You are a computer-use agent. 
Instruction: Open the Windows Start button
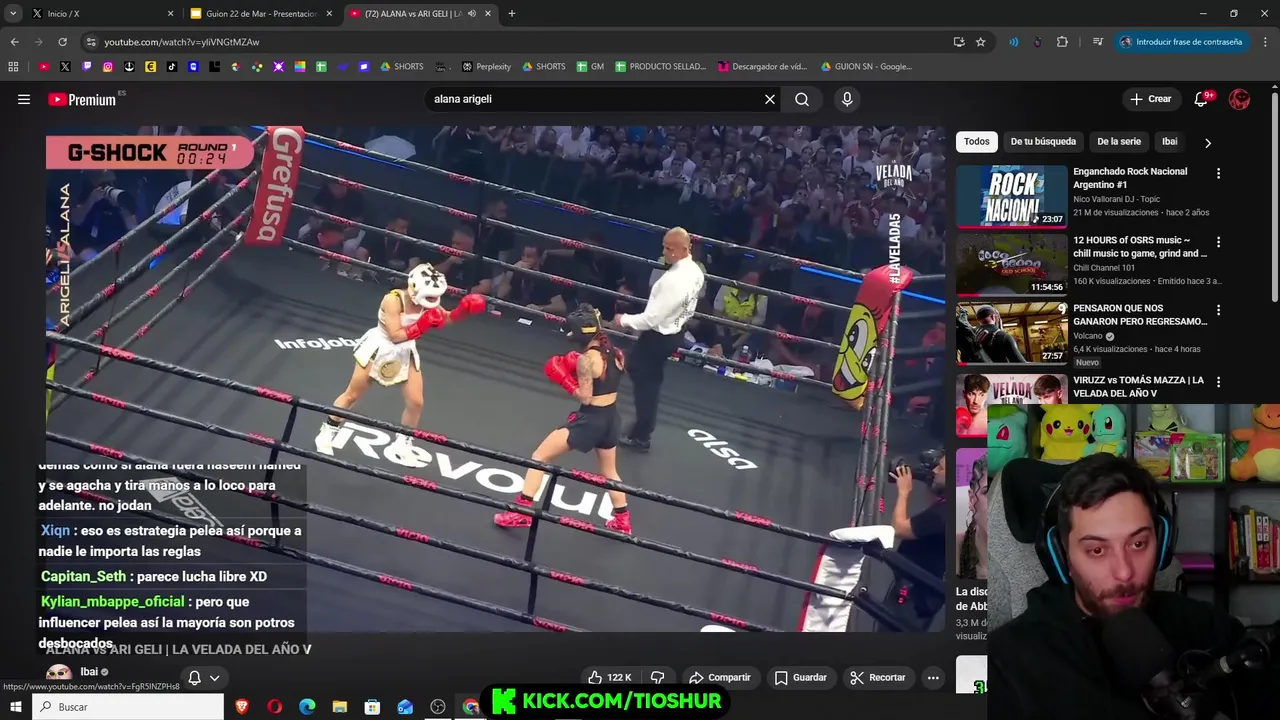(16, 707)
